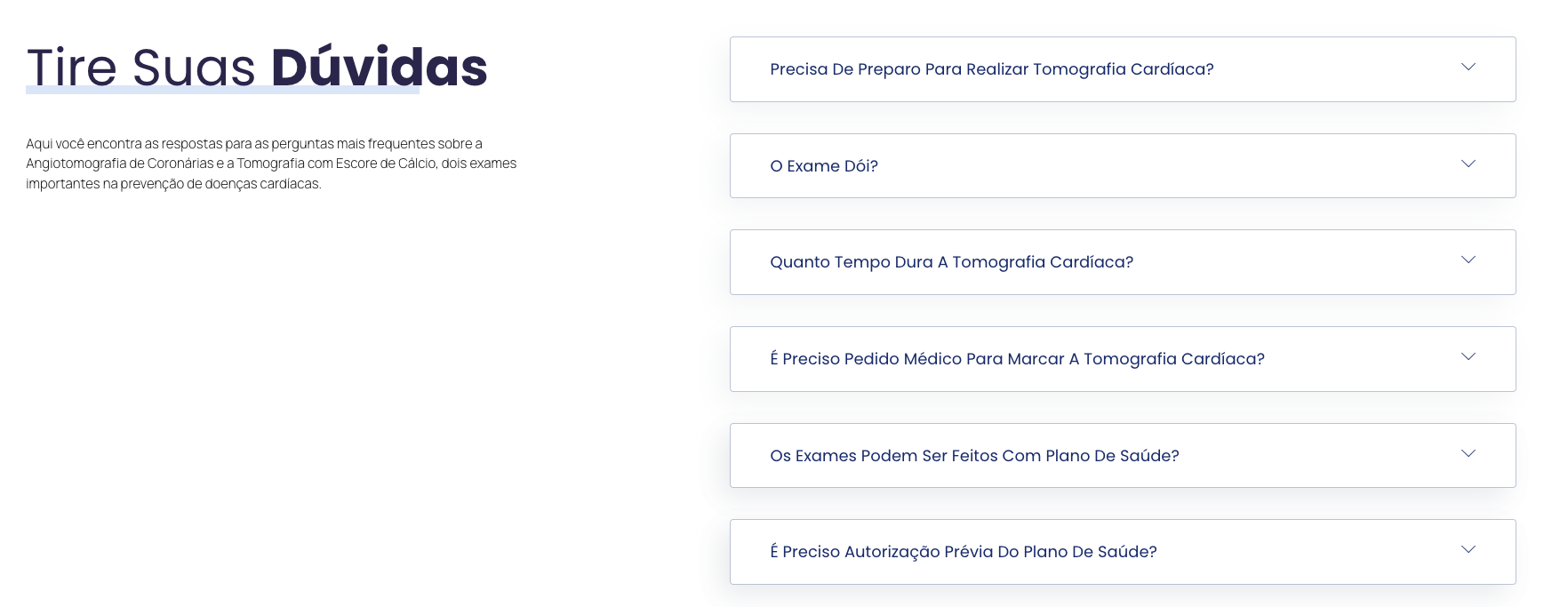The image size is (1568, 607).
Task: Click the light blue underline beneath the heading
Action: [222, 90]
